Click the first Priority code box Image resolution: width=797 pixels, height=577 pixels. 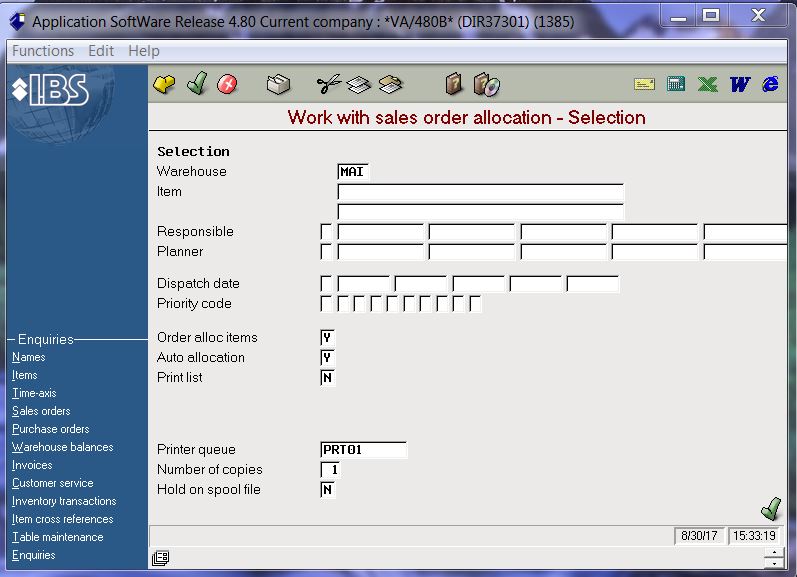(x=326, y=304)
